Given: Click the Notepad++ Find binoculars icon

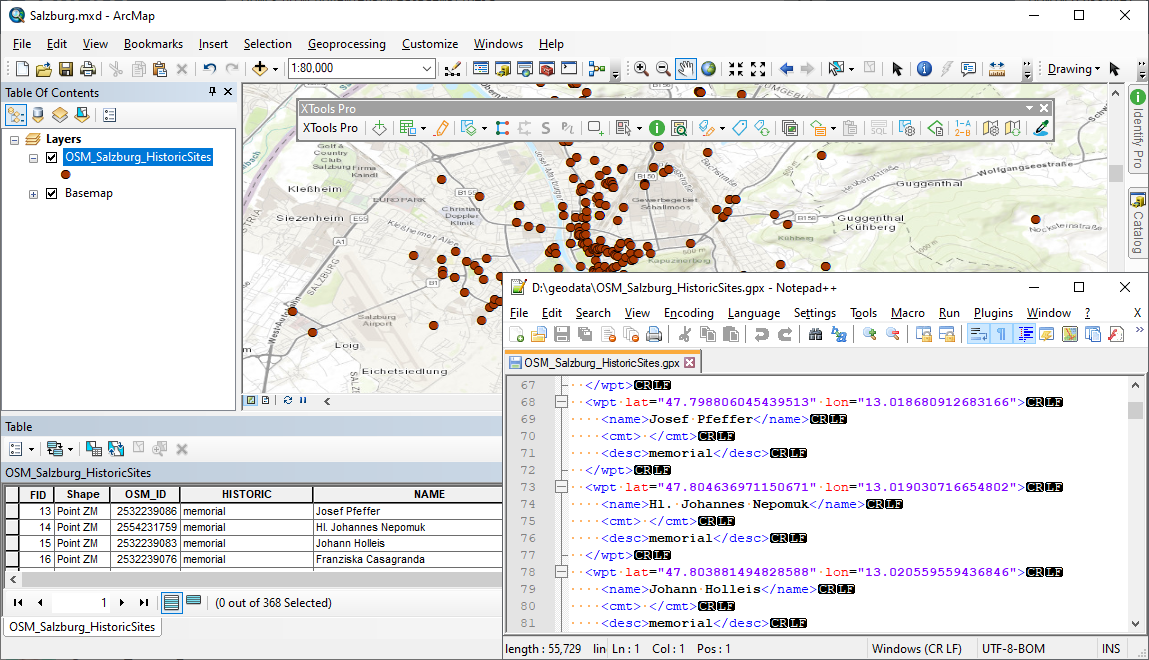Looking at the screenshot, I should pyautogui.click(x=815, y=335).
